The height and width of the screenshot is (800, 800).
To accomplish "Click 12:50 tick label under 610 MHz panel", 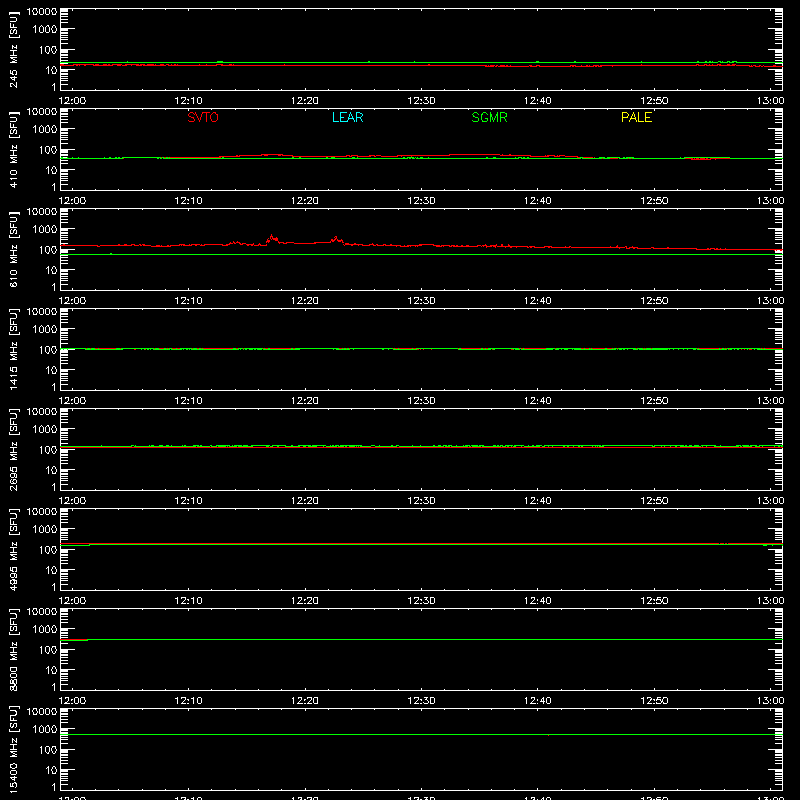I will click(654, 301).
